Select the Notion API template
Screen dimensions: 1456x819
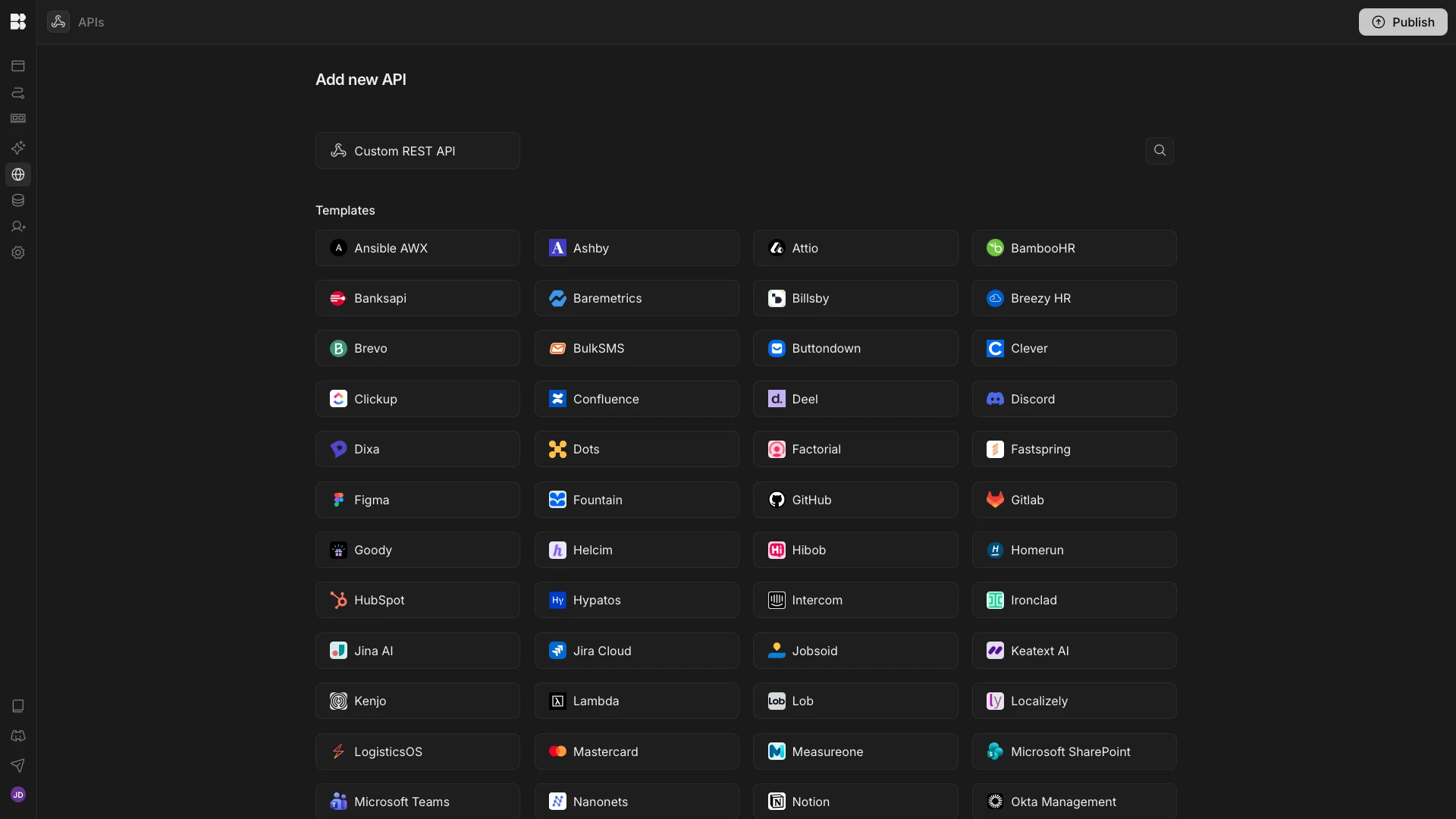pyautogui.click(x=855, y=802)
